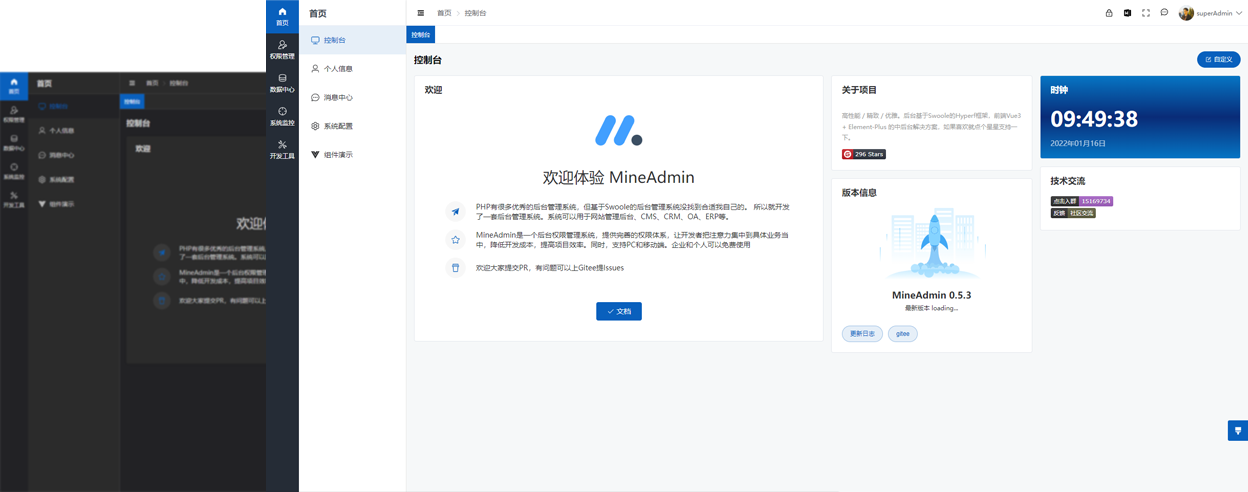Select 控制台 menu item in light sidebar
This screenshot has height=492, width=1248.
point(352,40)
